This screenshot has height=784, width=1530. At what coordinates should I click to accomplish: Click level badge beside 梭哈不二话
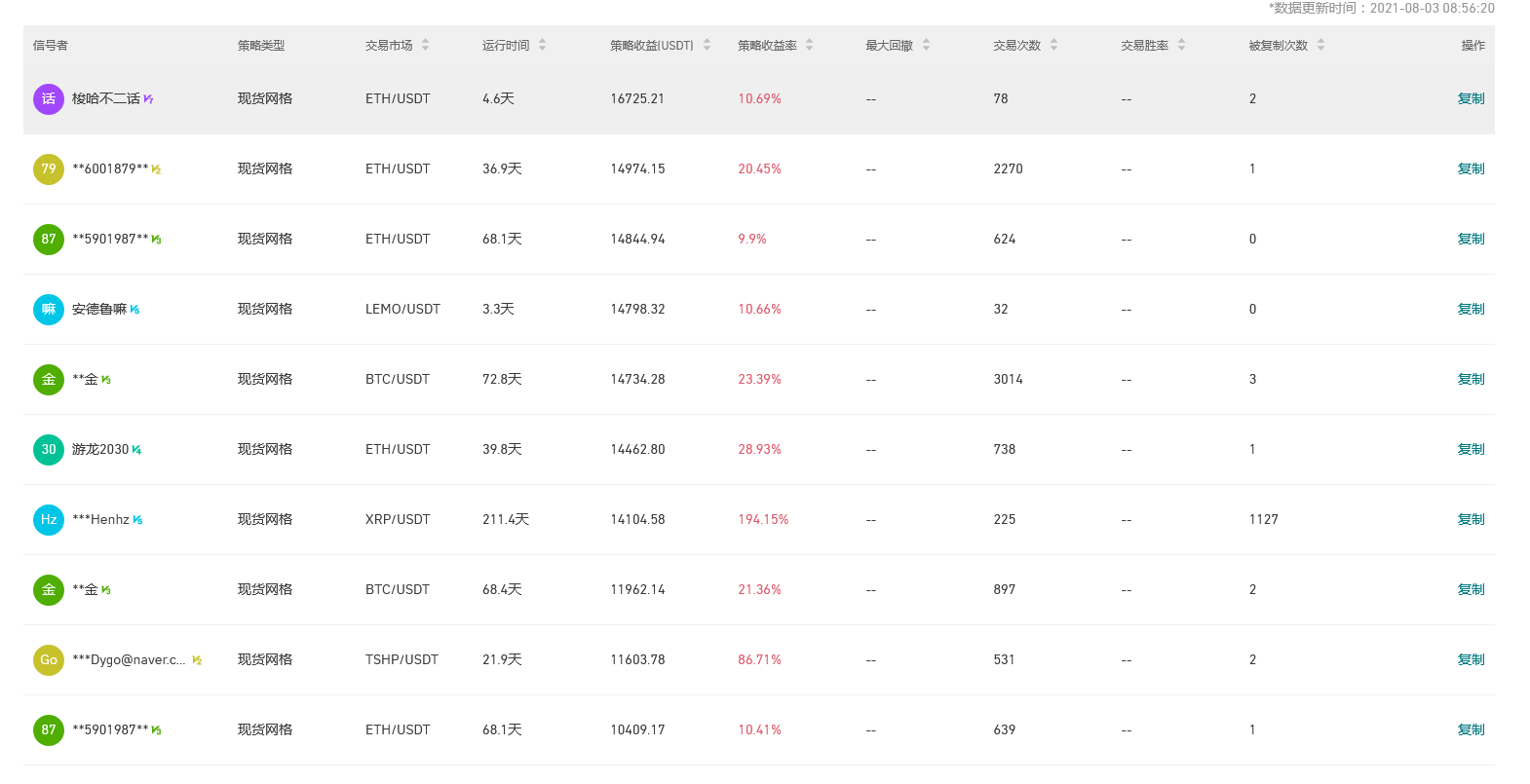click(x=148, y=99)
